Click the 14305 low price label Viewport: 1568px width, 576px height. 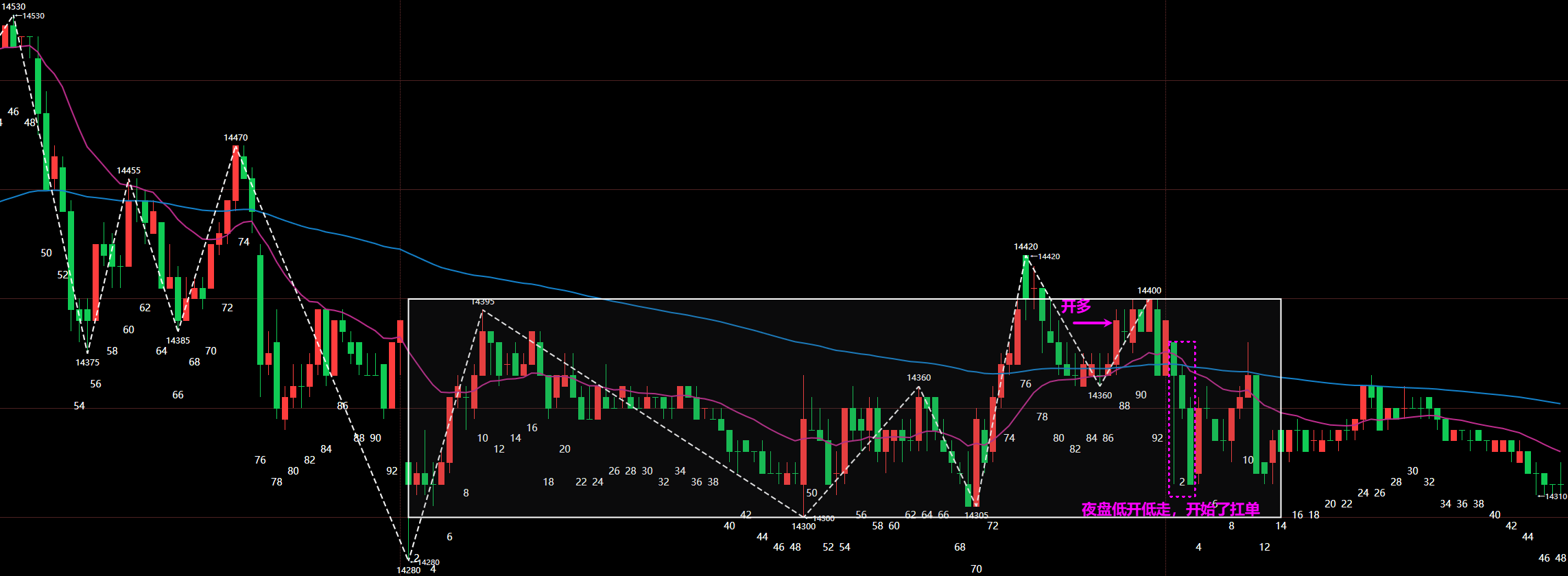pyautogui.click(x=976, y=516)
